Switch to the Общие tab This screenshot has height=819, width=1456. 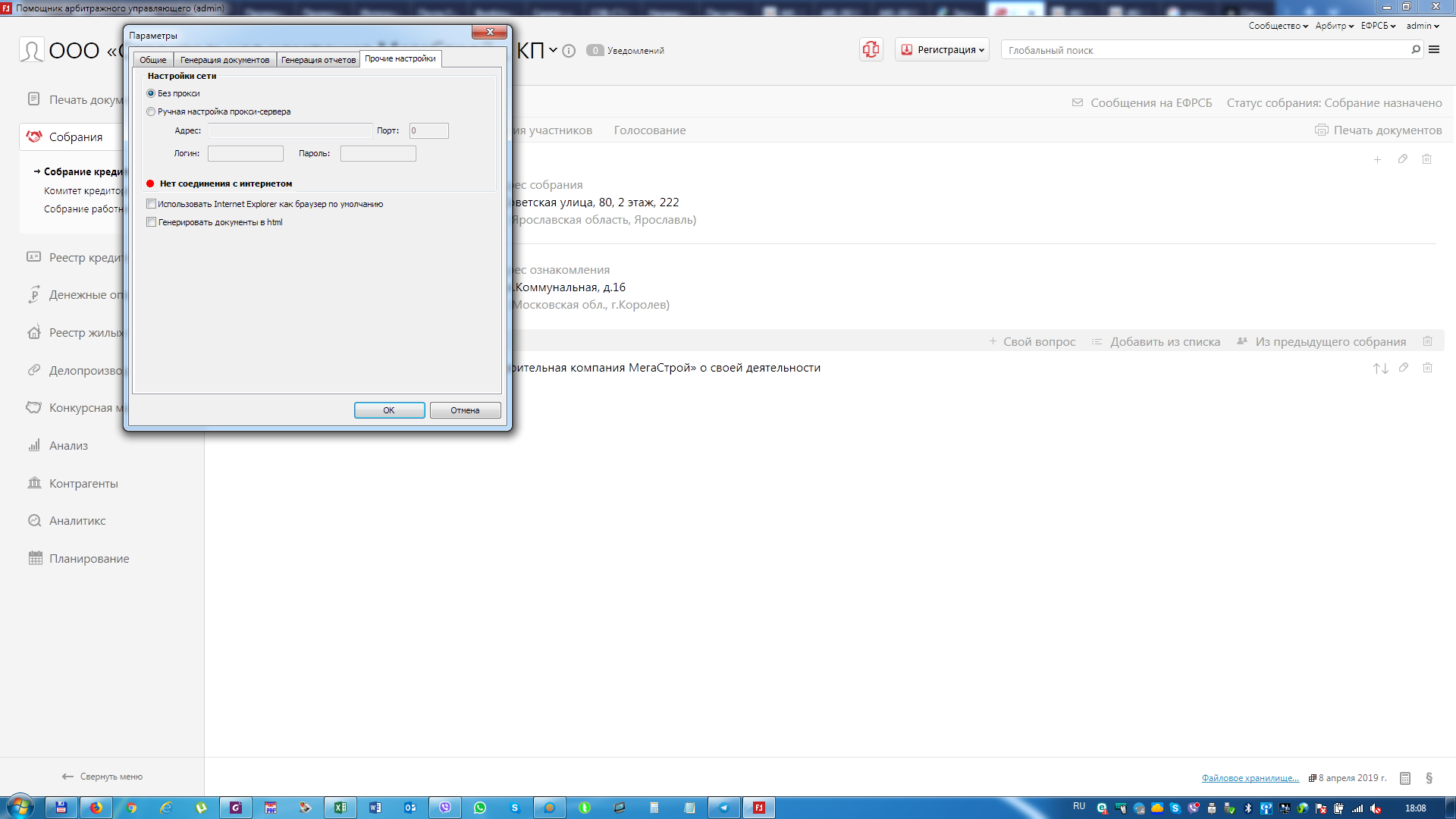tap(152, 60)
